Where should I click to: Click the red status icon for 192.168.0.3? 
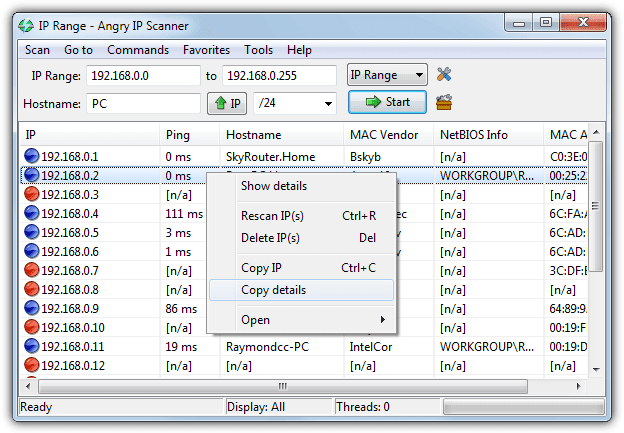tap(31, 194)
